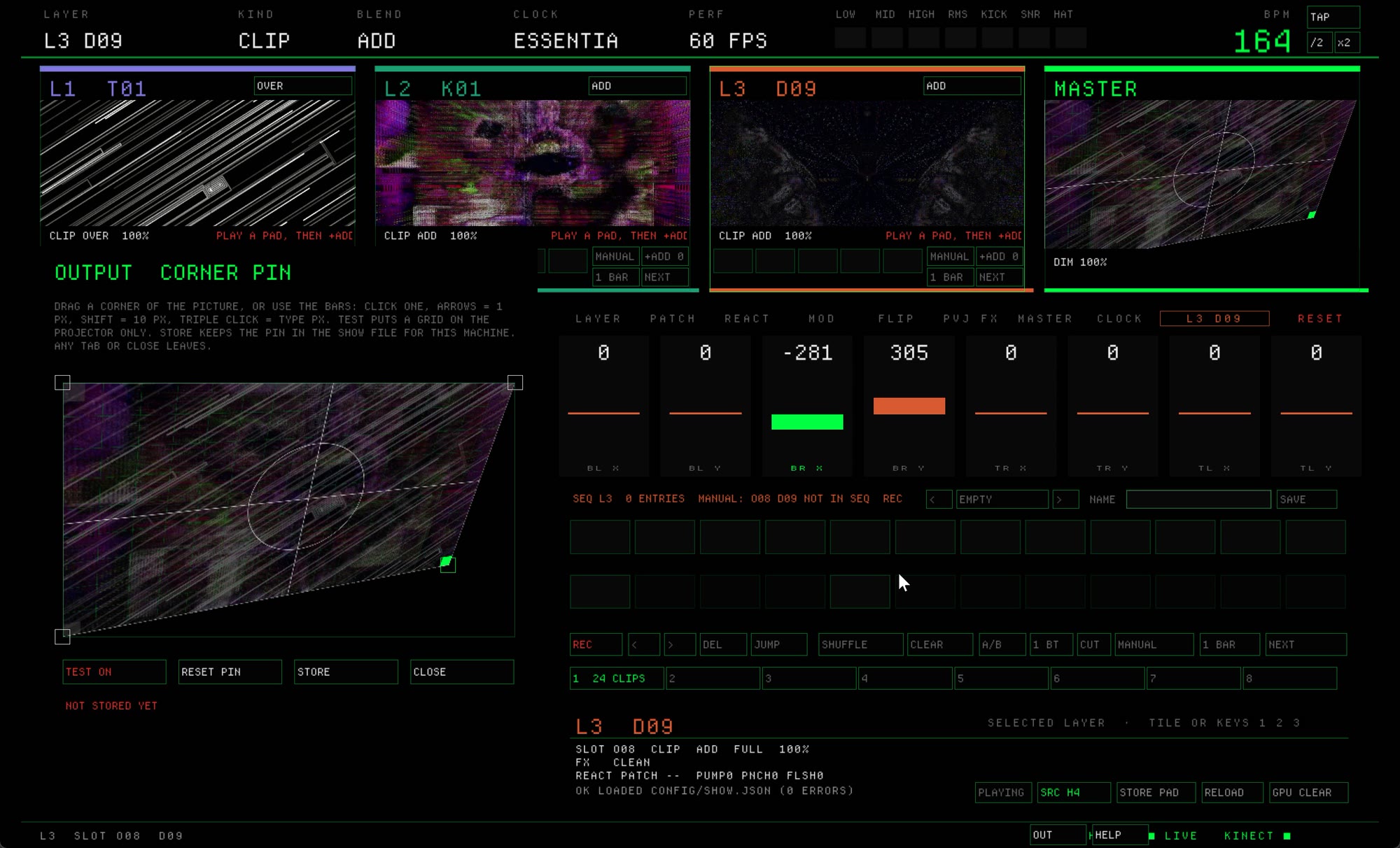Click the CLEAR sequencer button
This screenshot has height=848, width=1400.
coord(939,644)
